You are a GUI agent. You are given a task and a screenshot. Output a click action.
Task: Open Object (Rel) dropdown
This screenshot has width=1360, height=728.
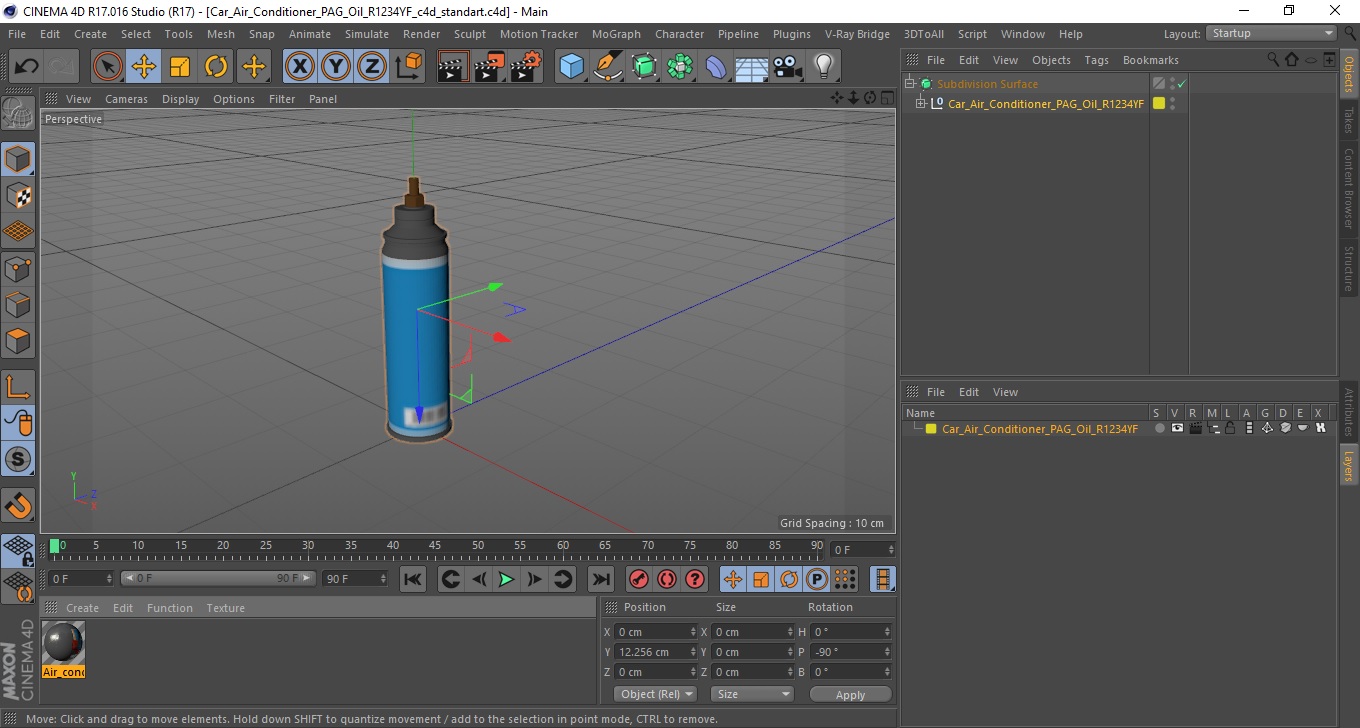(655, 694)
